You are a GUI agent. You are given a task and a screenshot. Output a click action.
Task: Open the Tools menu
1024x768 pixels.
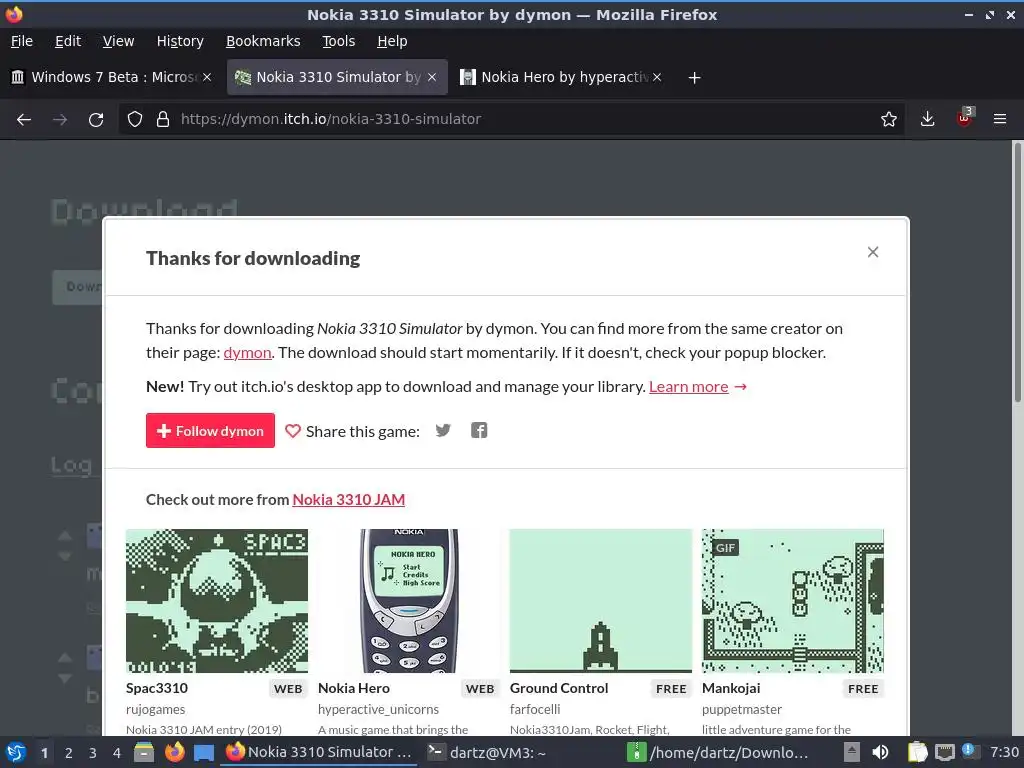(338, 41)
